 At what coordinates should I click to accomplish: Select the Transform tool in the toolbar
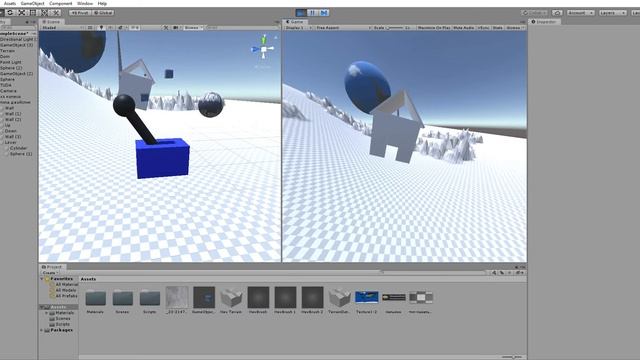(x=44, y=13)
